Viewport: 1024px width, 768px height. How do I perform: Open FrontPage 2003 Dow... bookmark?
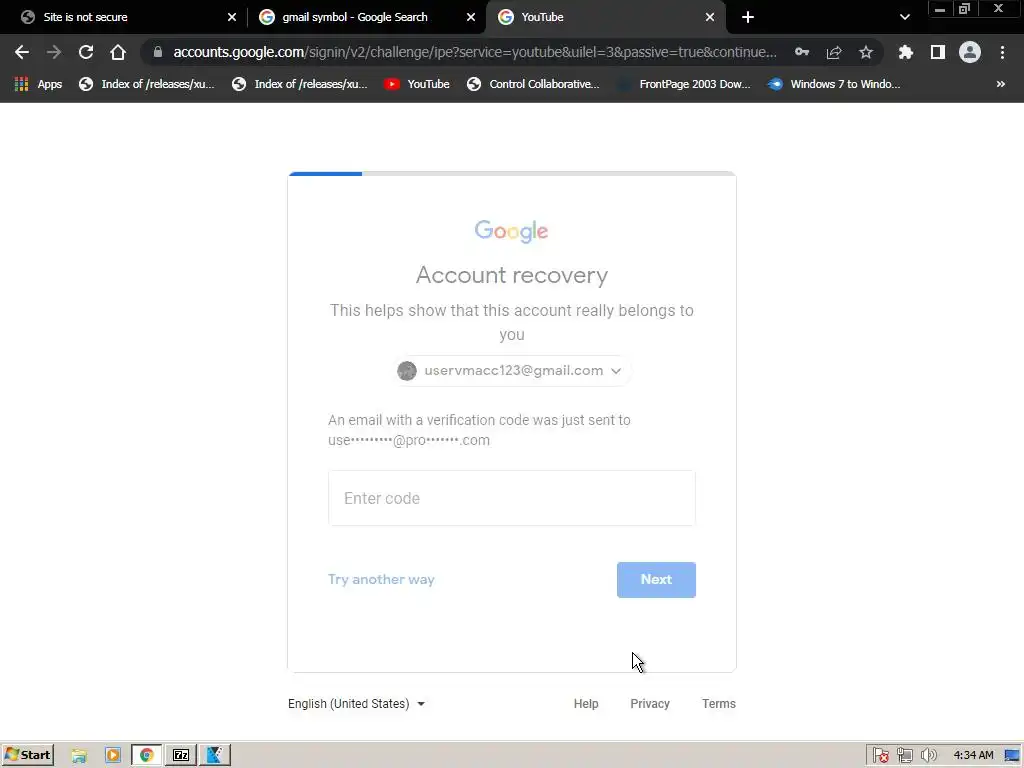[684, 84]
